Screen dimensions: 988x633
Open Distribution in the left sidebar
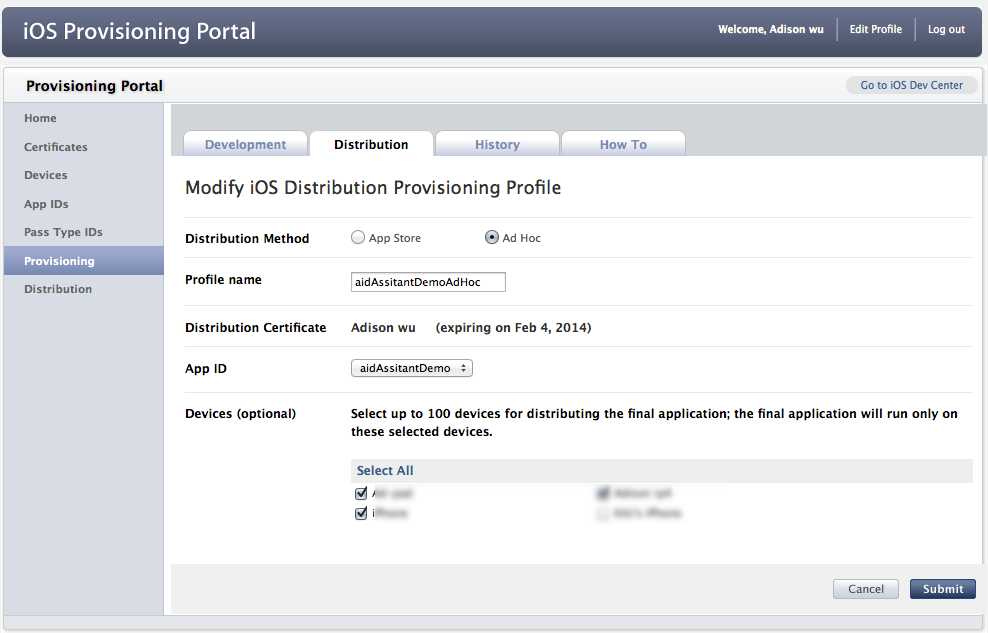[x=58, y=289]
